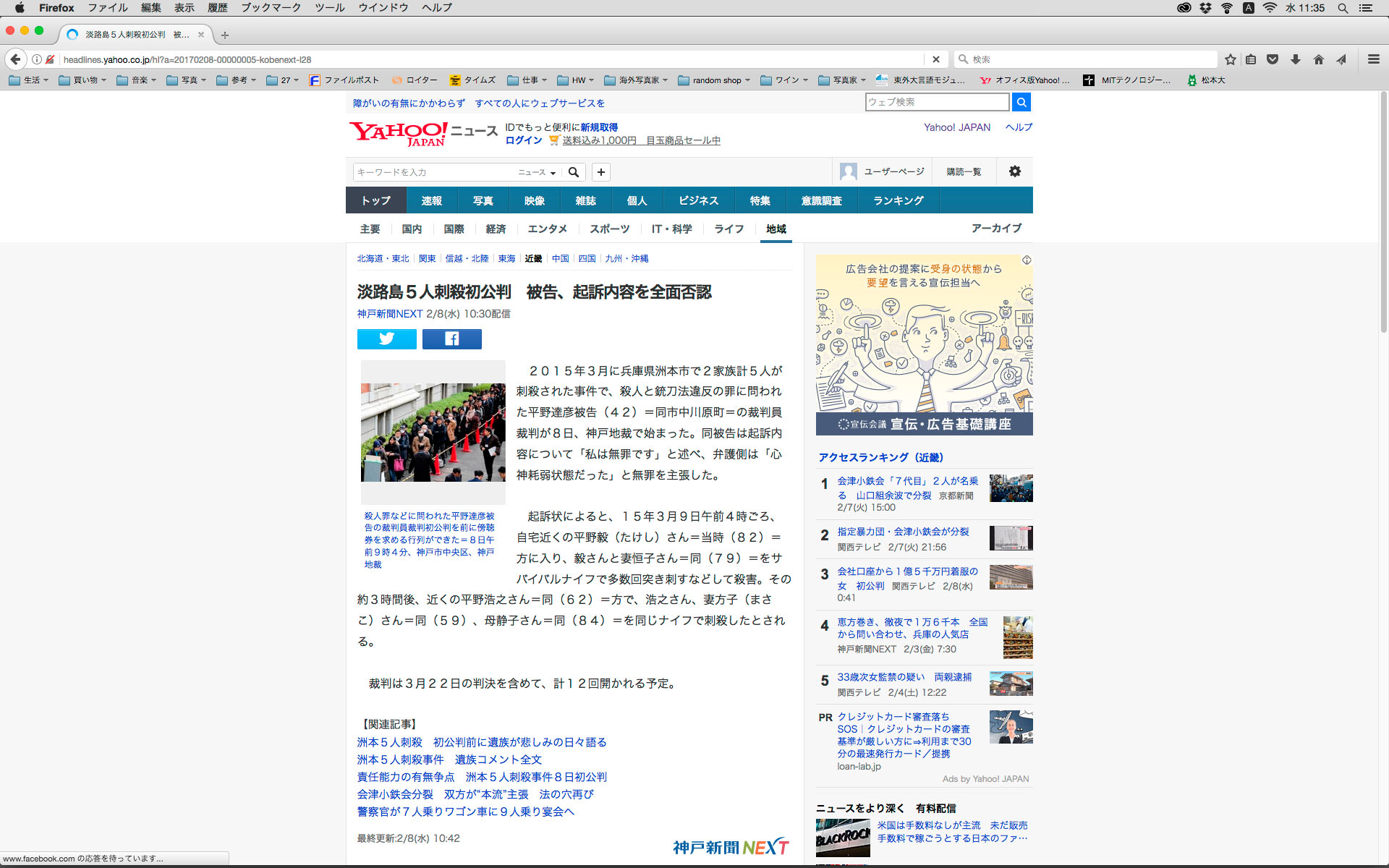The width and height of the screenshot is (1389, 868).
Task: Bookmark this page with star icon
Action: (1230, 59)
